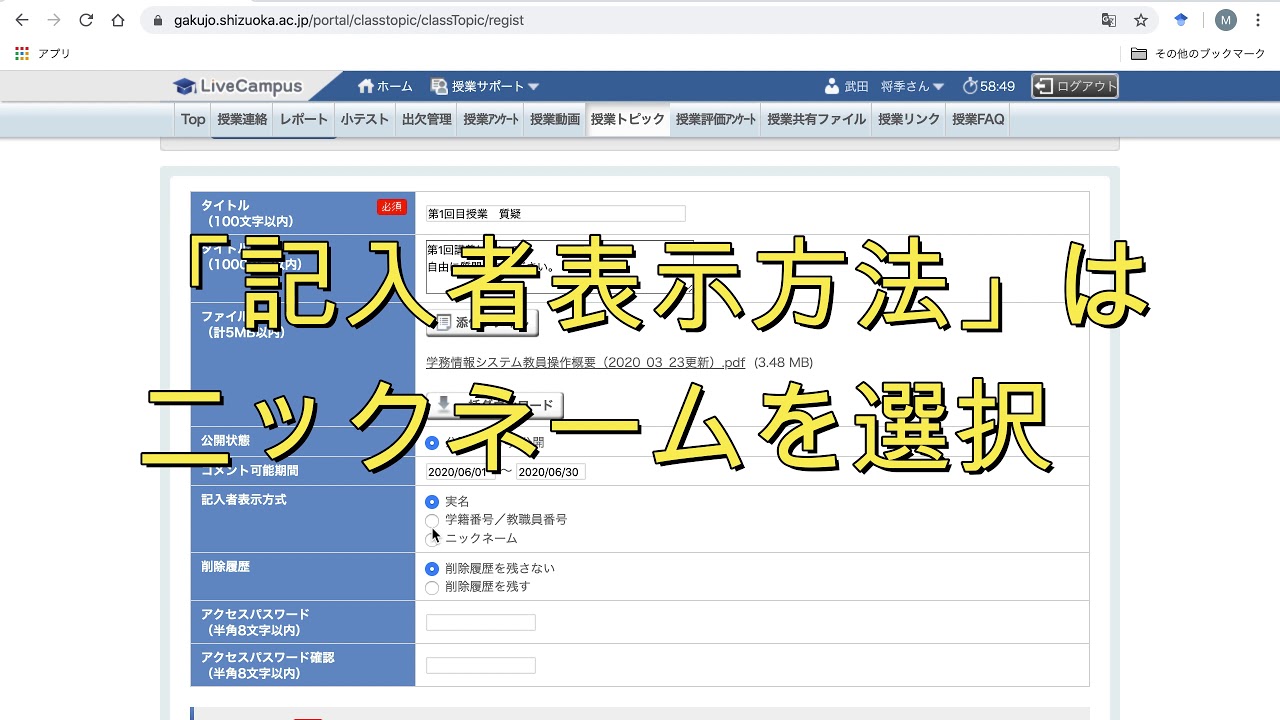Bookmark this page with star icon

pos(1140,20)
